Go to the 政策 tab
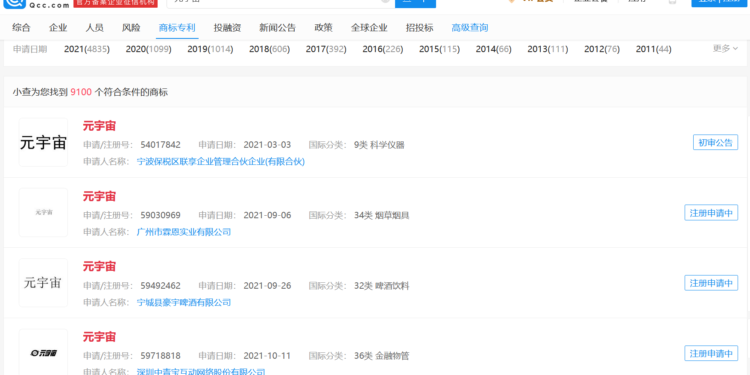Viewport: 750px width, 375px height. pyautogui.click(x=323, y=28)
